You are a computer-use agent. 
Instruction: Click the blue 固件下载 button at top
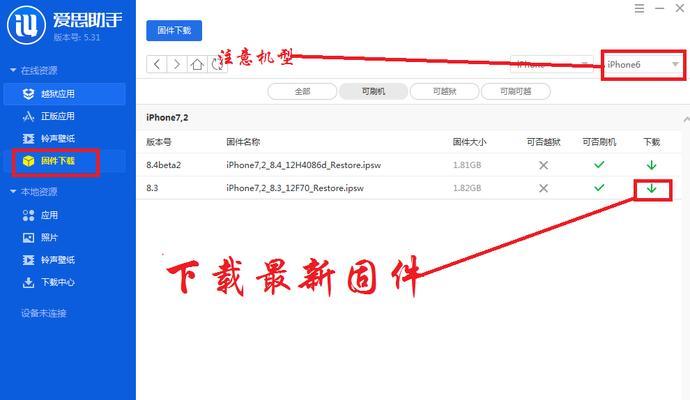[x=174, y=30]
